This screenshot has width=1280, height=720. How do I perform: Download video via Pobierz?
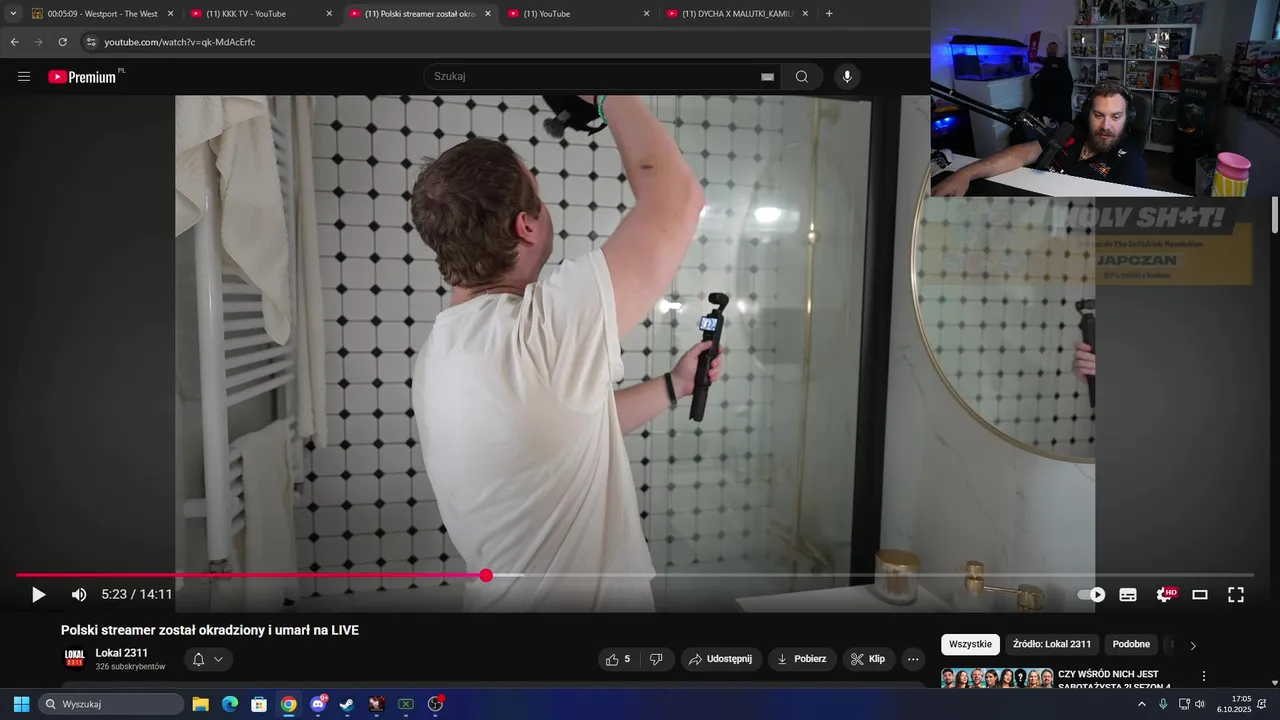pyautogui.click(x=803, y=659)
